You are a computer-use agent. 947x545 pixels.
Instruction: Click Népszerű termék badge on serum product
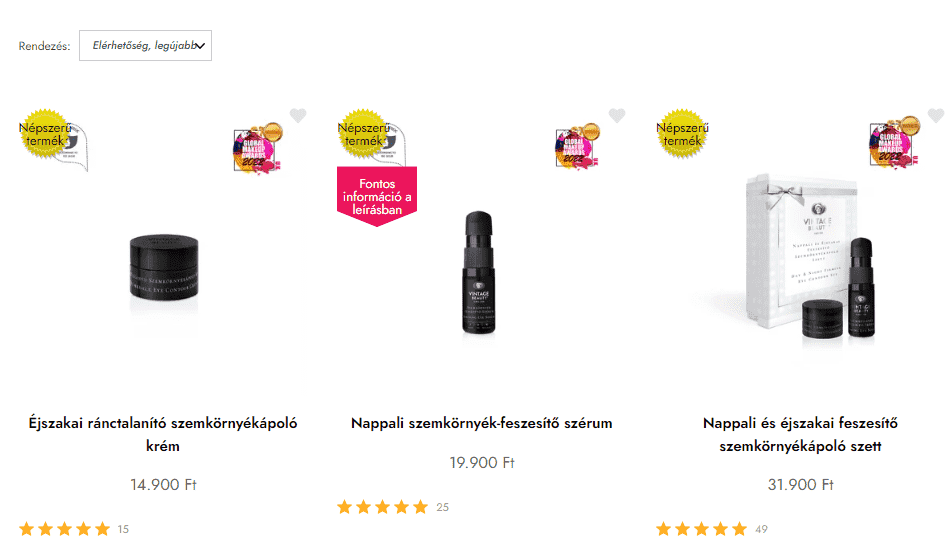(x=364, y=134)
